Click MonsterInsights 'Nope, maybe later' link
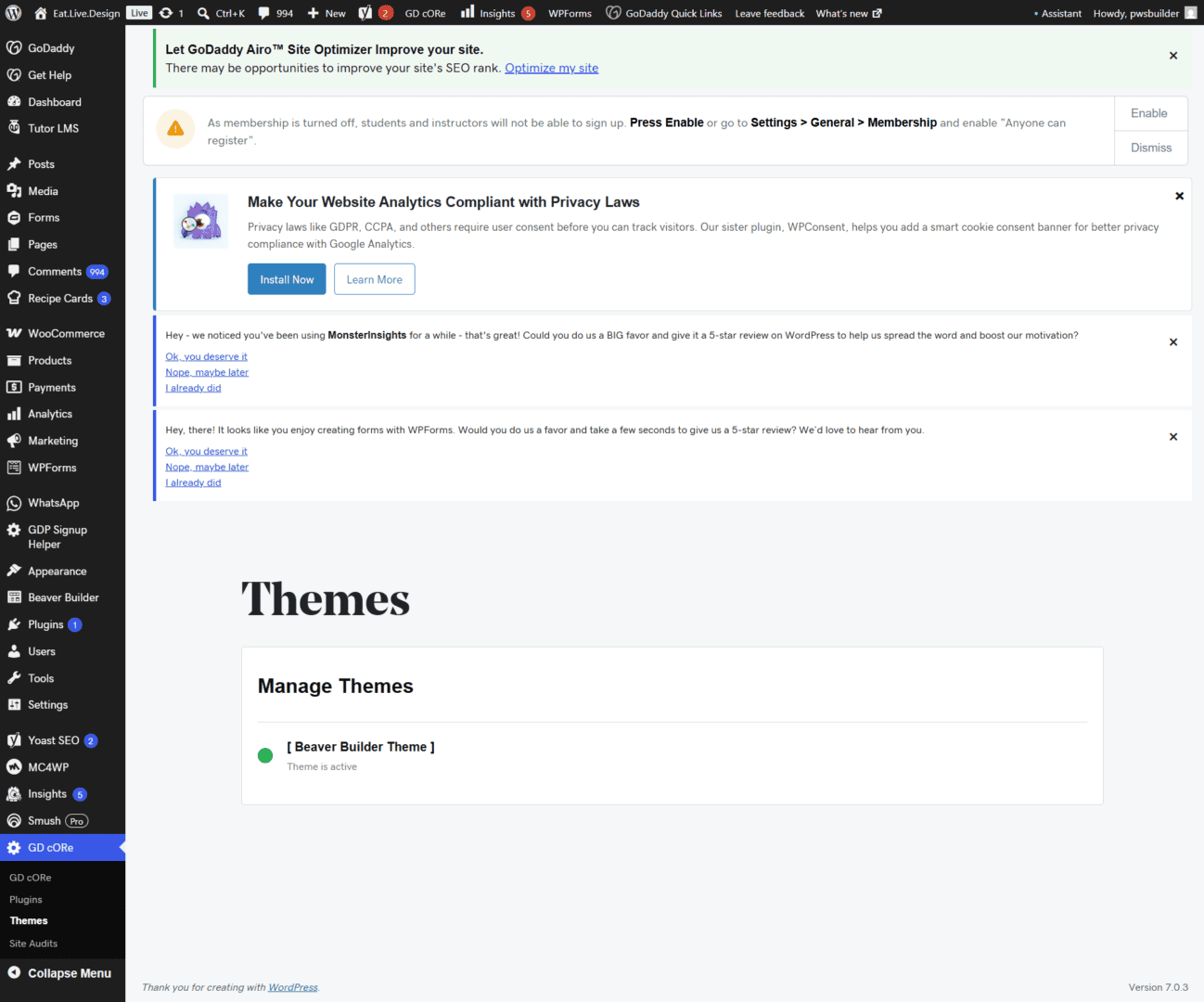The width and height of the screenshot is (1204, 1002). (207, 372)
